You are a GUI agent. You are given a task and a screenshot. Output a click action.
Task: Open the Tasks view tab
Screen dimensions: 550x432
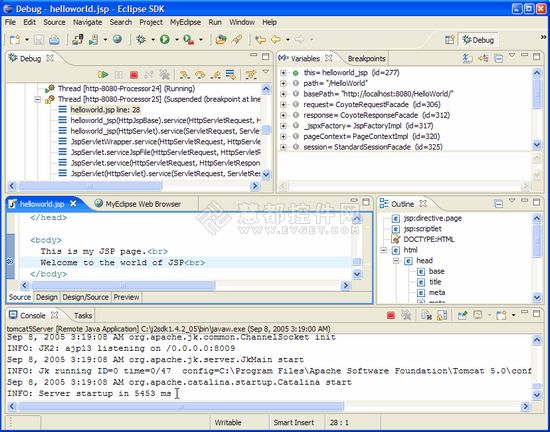83,316
